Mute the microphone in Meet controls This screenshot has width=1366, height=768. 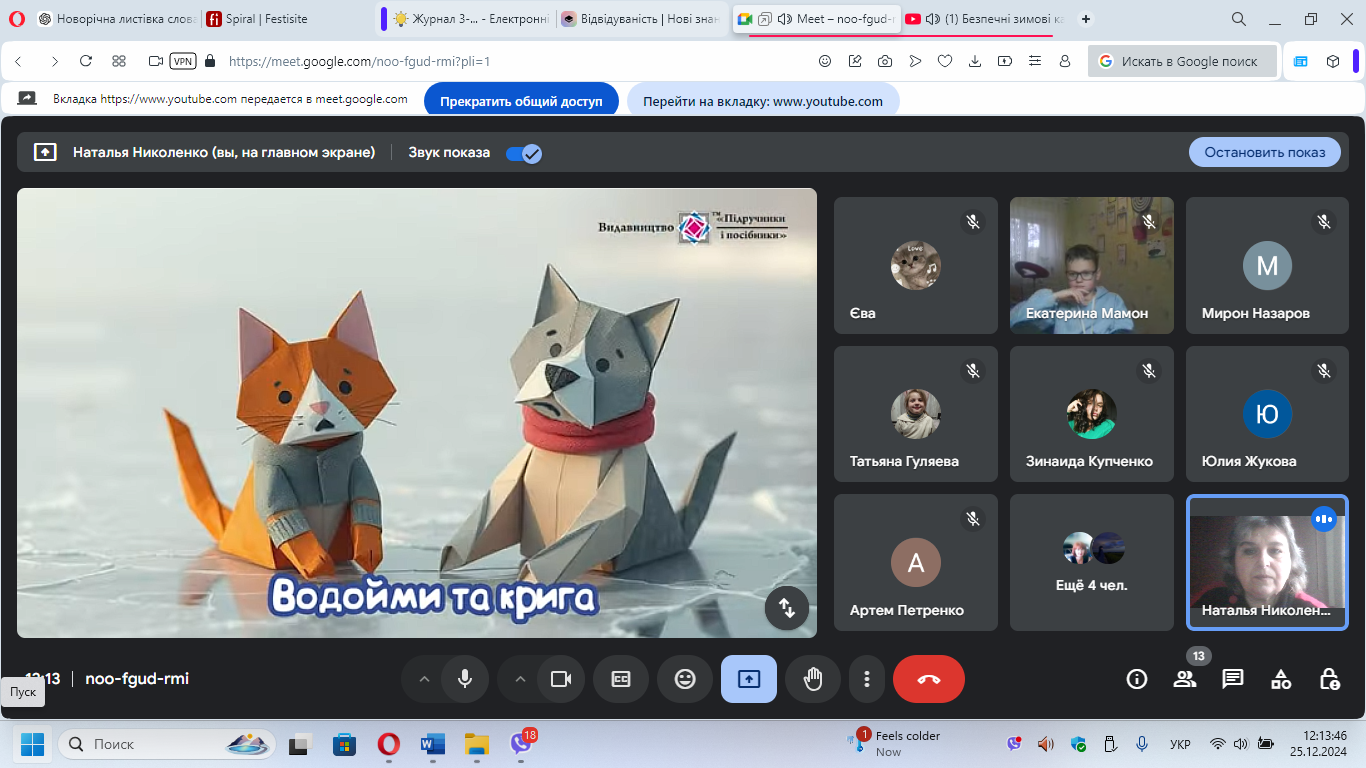[x=465, y=679]
